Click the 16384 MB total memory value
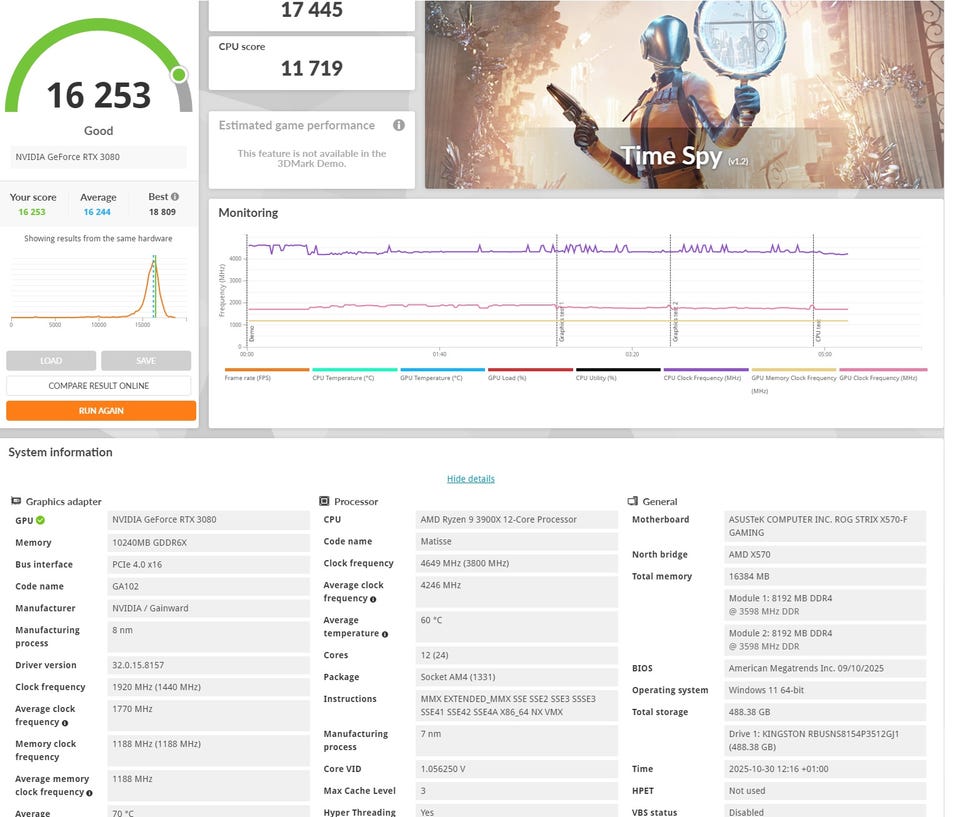Image resolution: width=960 pixels, height=817 pixels. click(x=825, y=576)
